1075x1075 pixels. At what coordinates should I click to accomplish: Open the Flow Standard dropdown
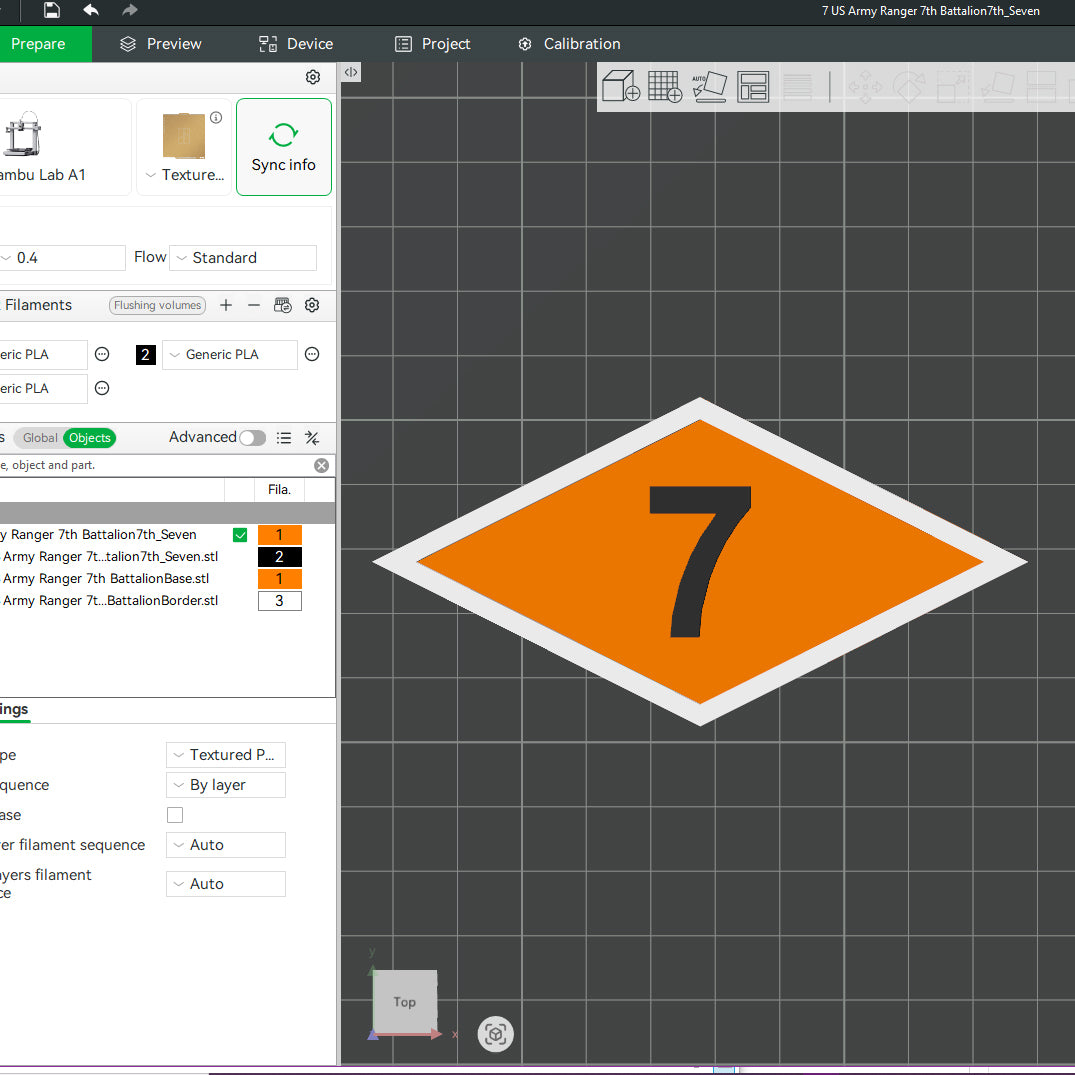pos(243,258)
